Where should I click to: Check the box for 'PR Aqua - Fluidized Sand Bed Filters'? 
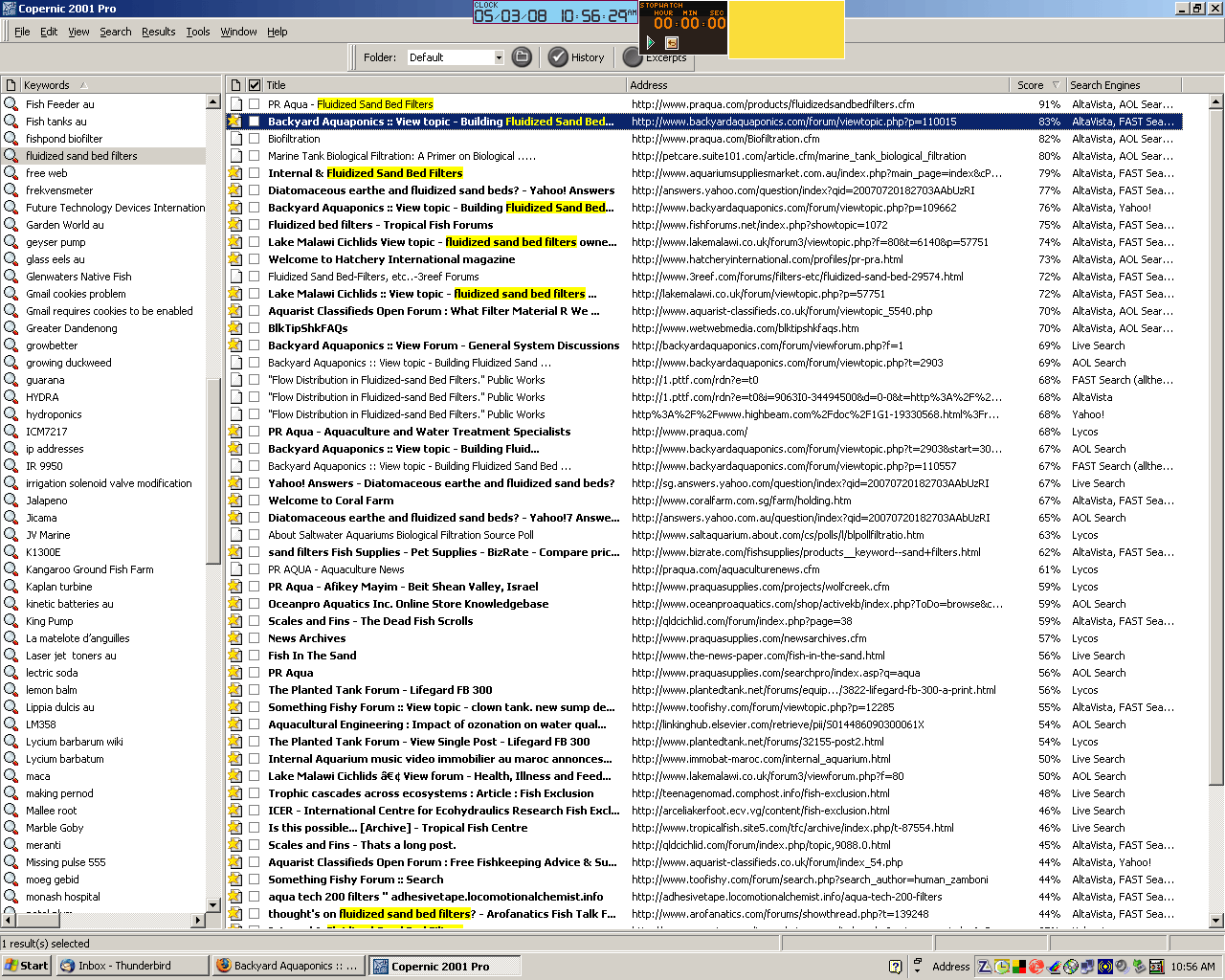[x=255, y=104]
